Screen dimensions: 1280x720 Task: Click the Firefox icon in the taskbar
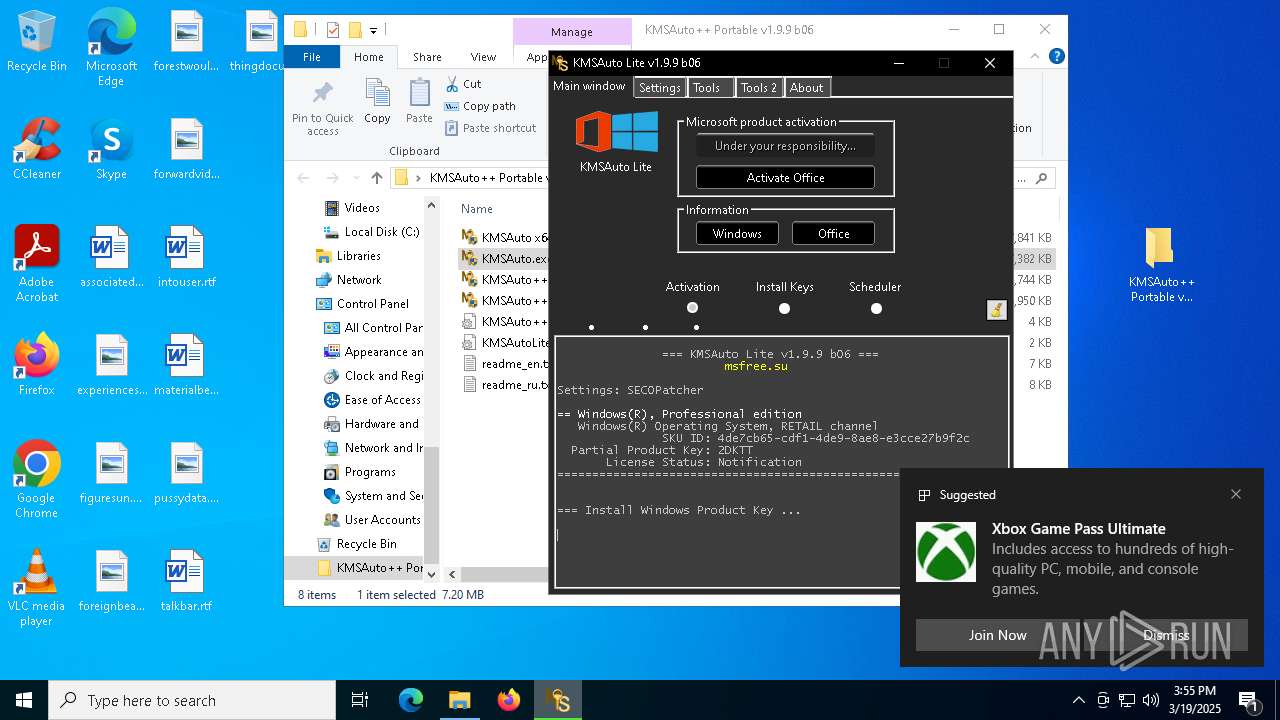509,700
